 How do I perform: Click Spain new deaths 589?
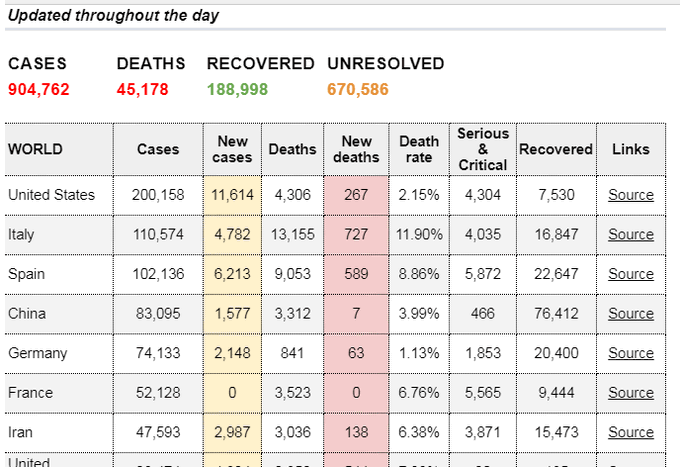tap(356, 274)
